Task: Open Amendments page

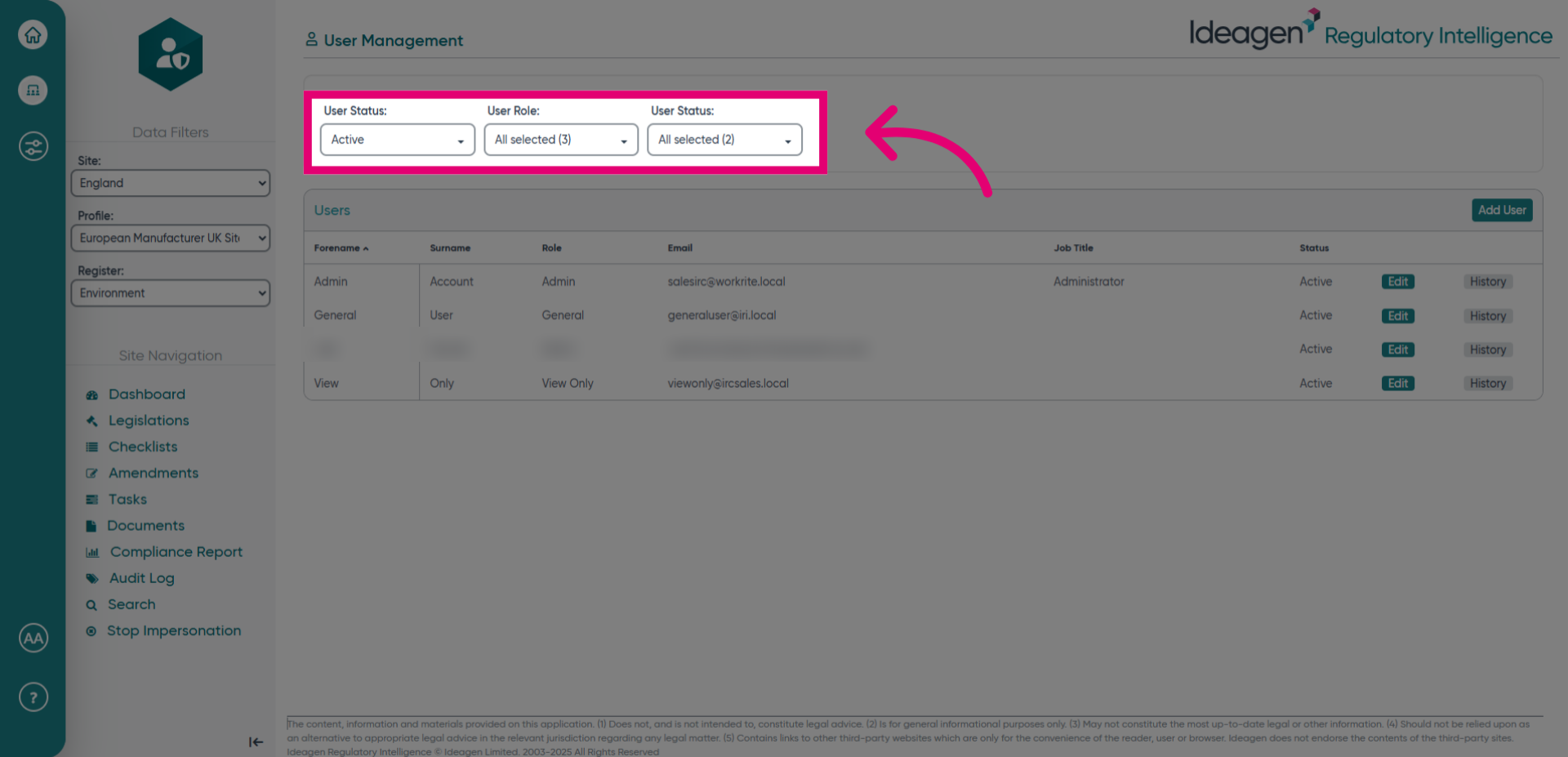Action: [154, 473]
